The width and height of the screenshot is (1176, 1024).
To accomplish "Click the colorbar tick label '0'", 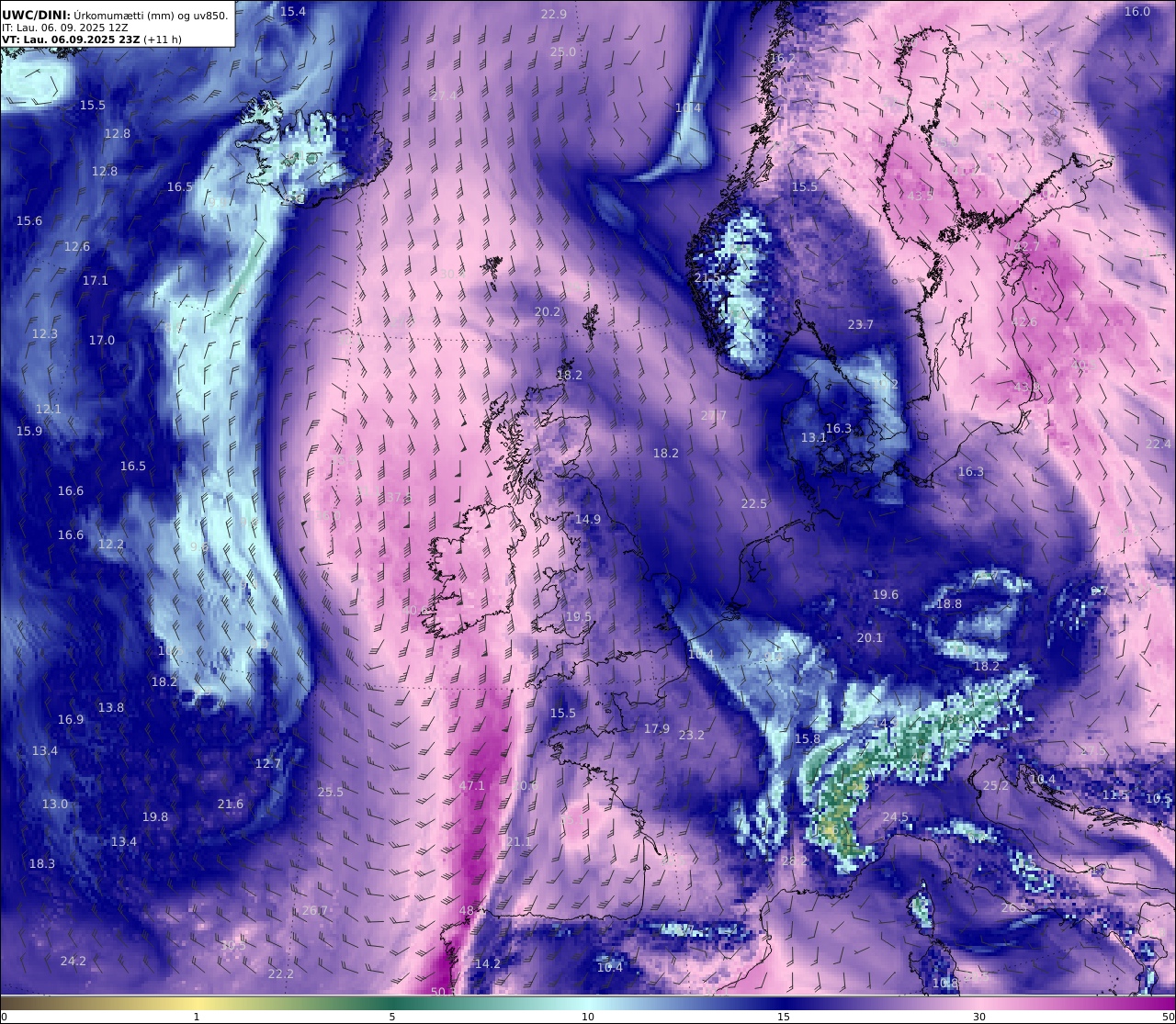I will click(x=4, y=1017).
